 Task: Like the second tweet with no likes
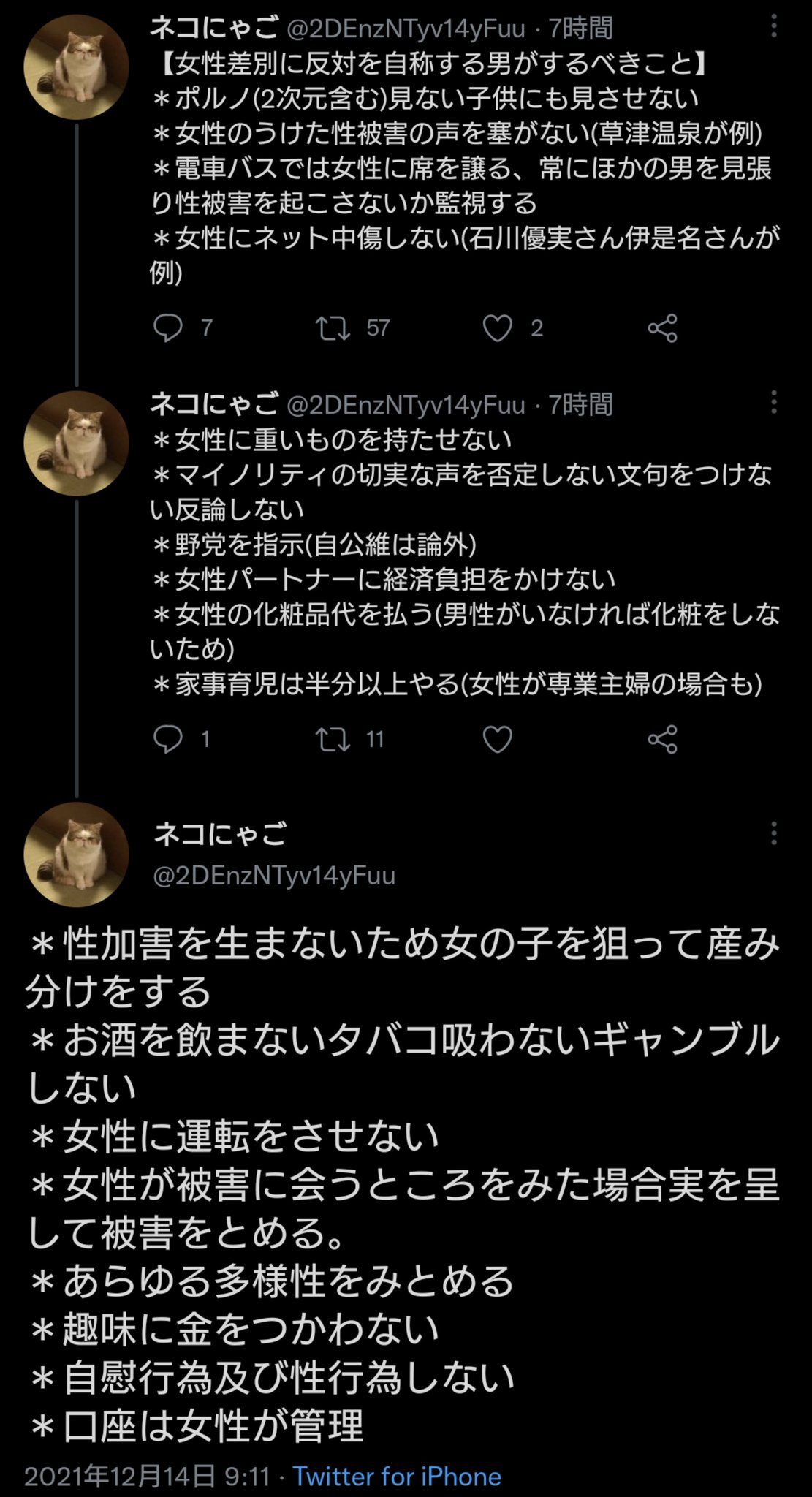click(498, 740)
